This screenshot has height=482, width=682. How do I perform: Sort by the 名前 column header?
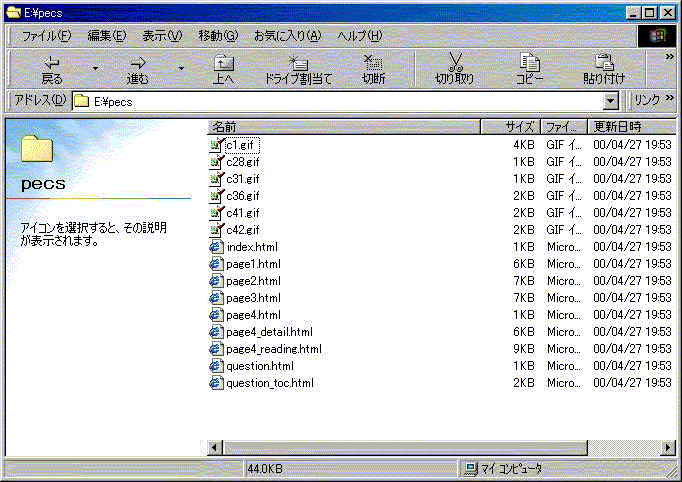(344, 127)
